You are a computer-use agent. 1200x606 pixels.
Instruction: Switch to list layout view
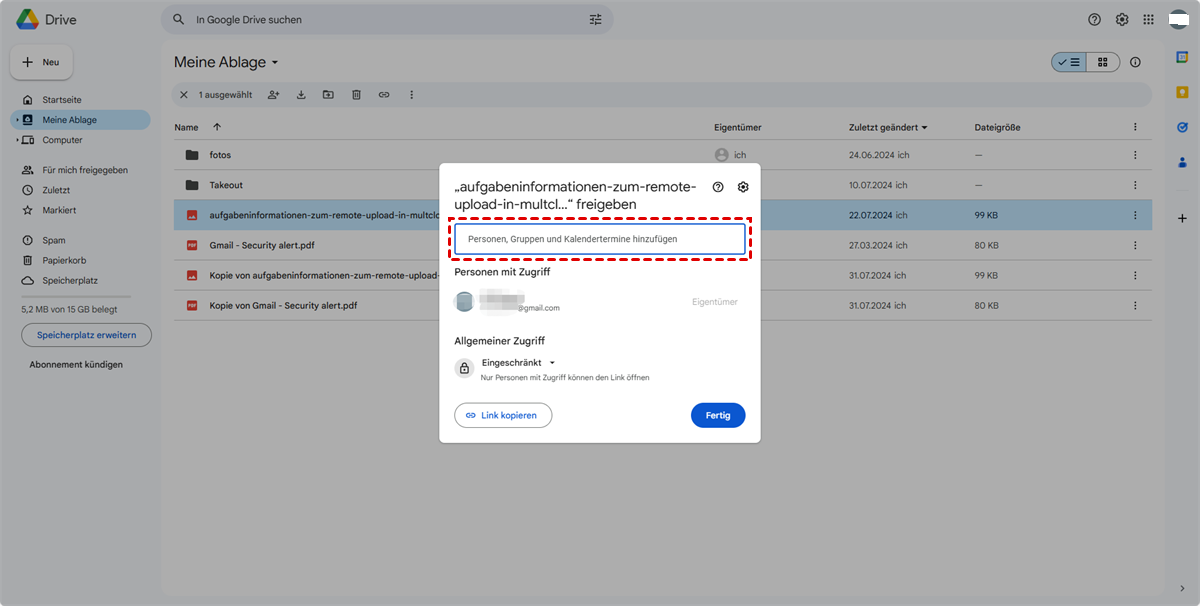tap(1069, 62)
